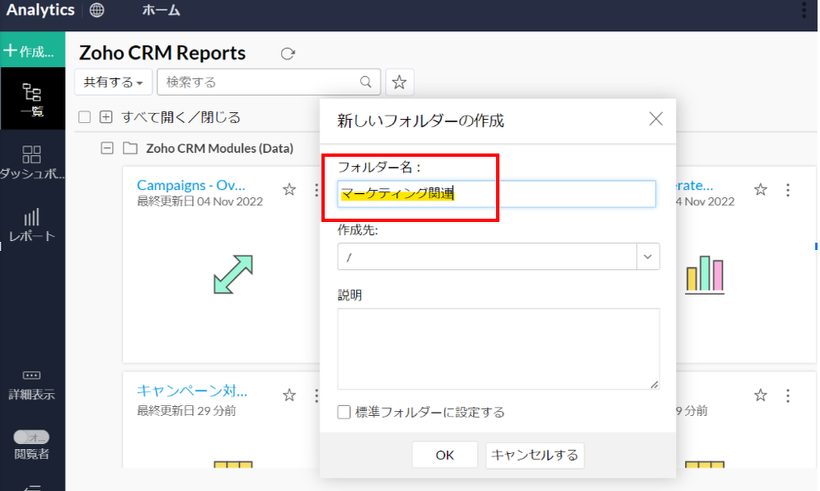This screenshot has height=491, width=820.
Task: Close the 新しいフォルダーの作成 dialog
Action: [656, 119]
